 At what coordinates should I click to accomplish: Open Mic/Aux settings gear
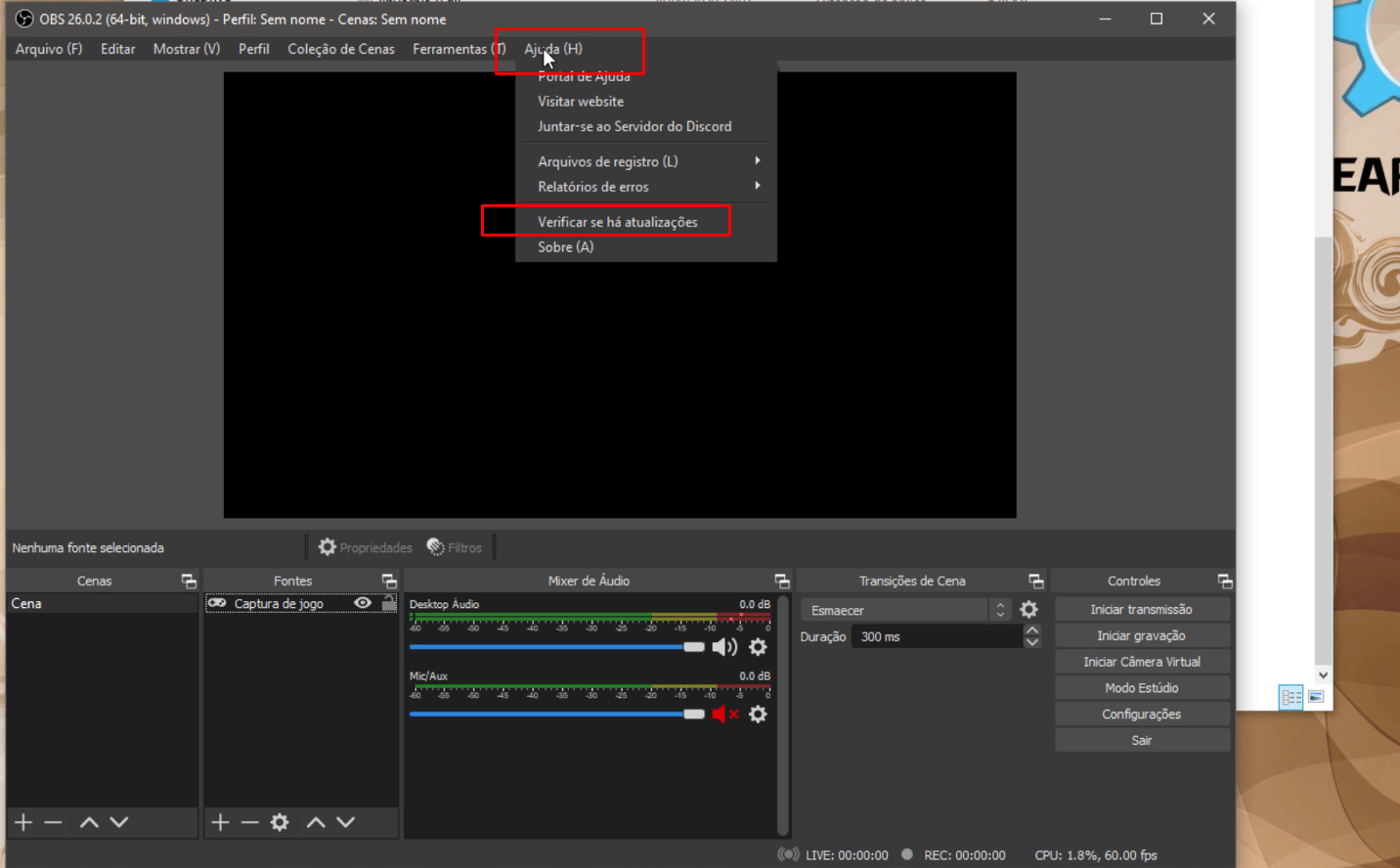[x=758, y=715]
